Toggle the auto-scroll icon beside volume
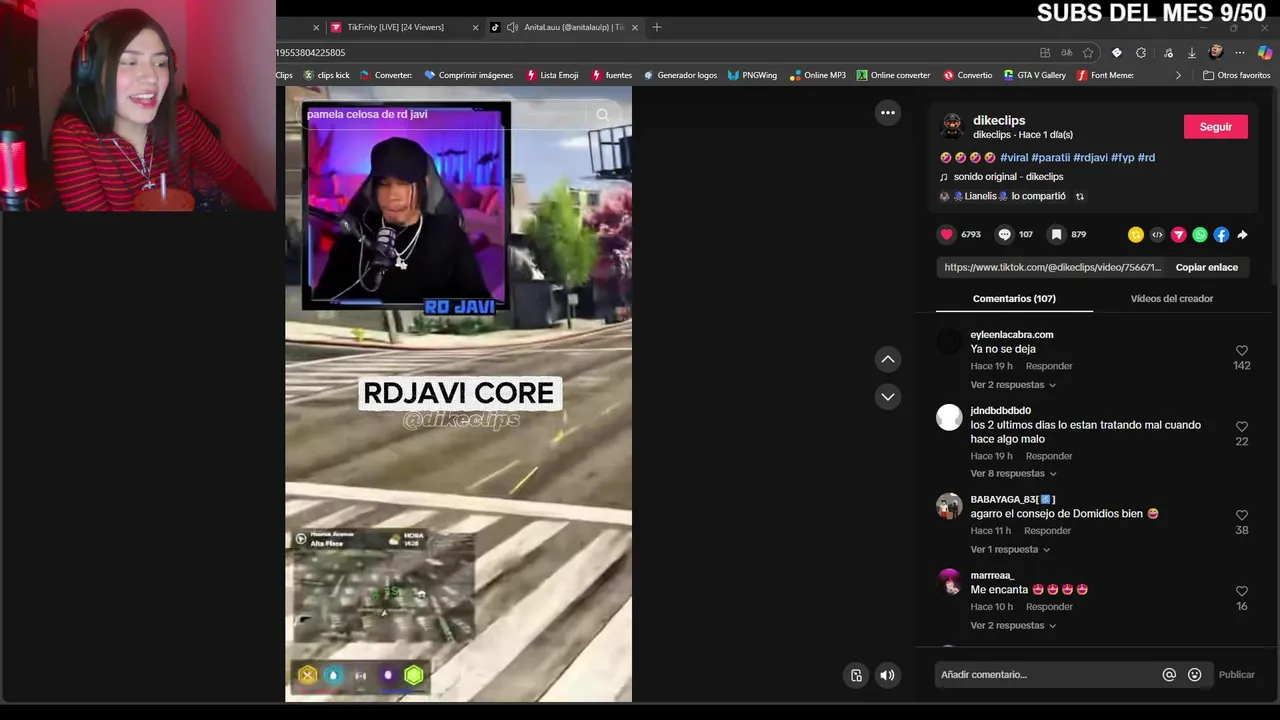This screenshot has height=720, width=1280. (856, 675)
